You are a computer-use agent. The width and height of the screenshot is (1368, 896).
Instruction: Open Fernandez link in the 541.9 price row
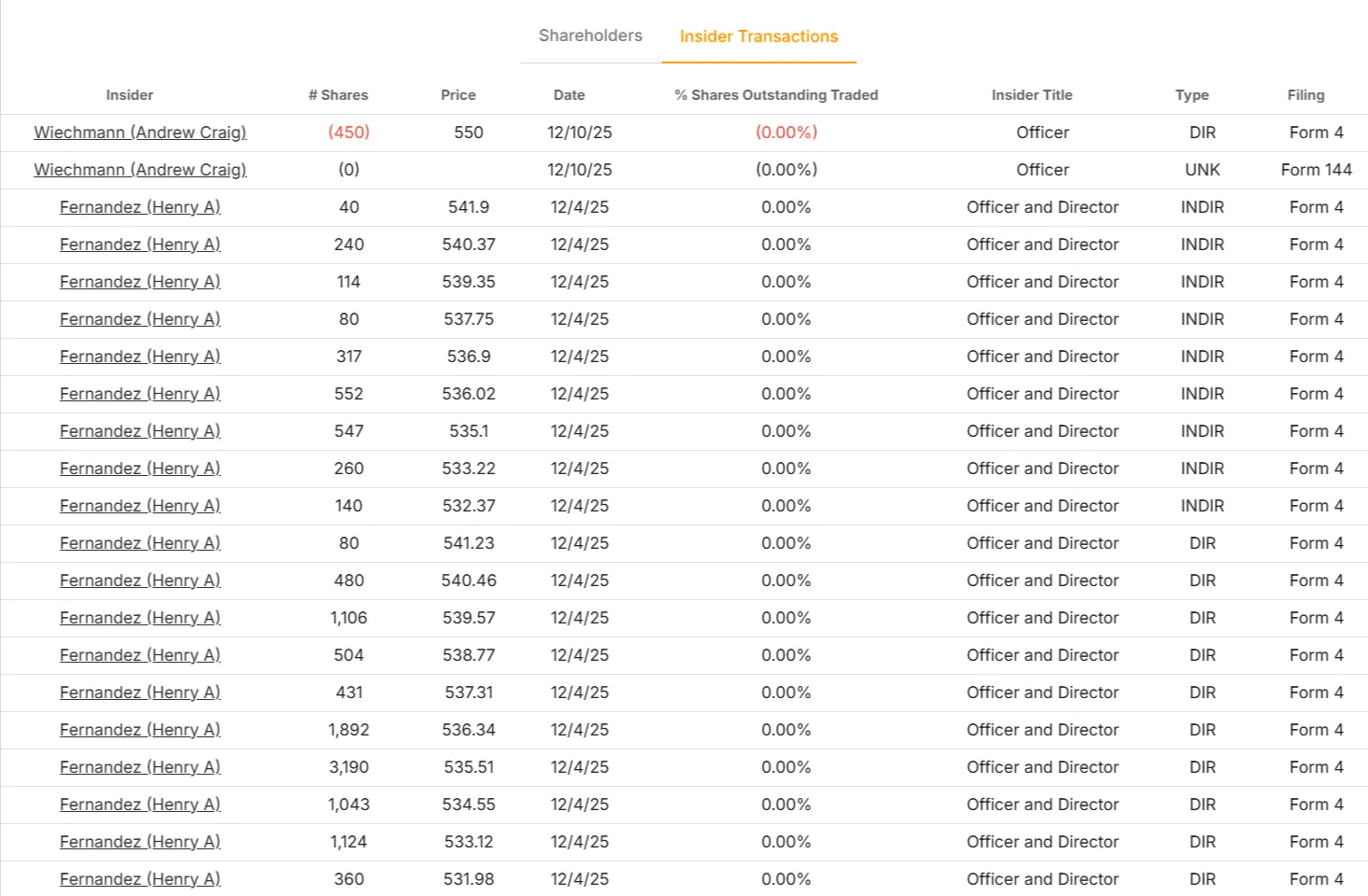tap(140, 207)
